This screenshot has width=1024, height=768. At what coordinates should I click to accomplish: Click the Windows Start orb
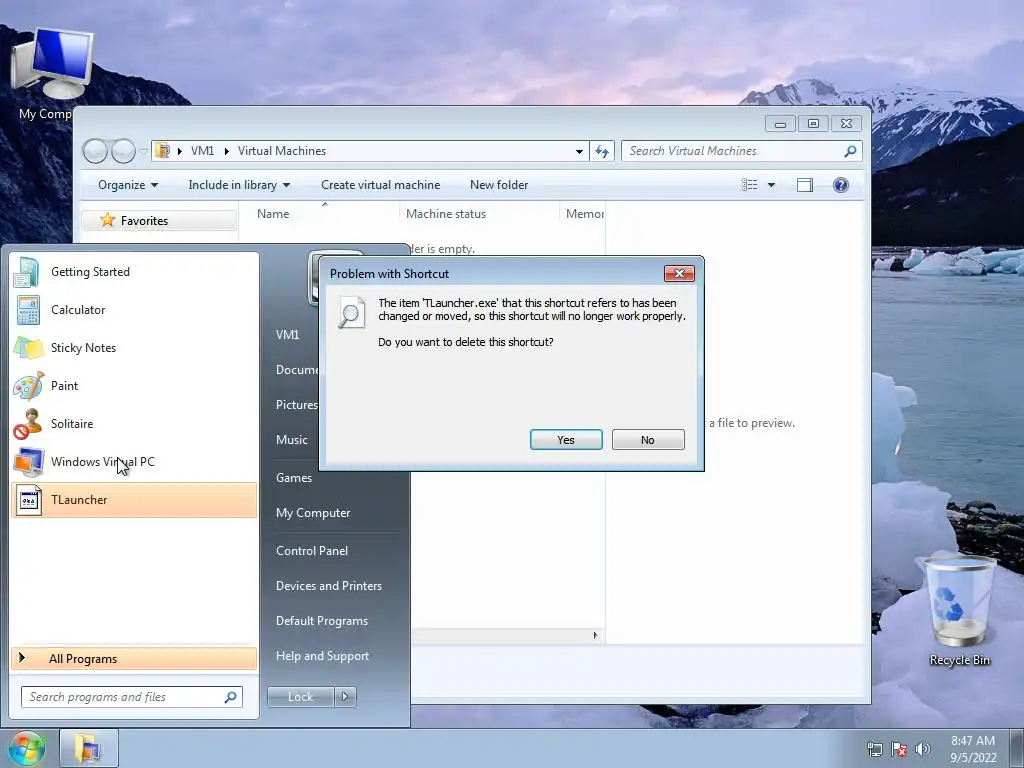pyautogui.click(x=26, y=748)
